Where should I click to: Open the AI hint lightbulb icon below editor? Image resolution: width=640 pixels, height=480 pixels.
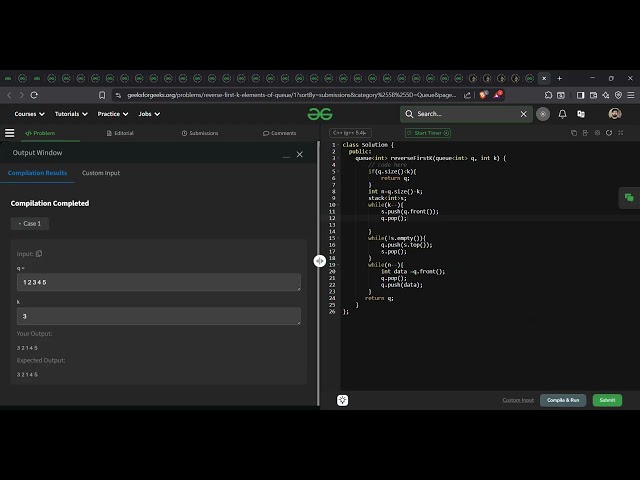pyautogui.click(x=342, y=400)
